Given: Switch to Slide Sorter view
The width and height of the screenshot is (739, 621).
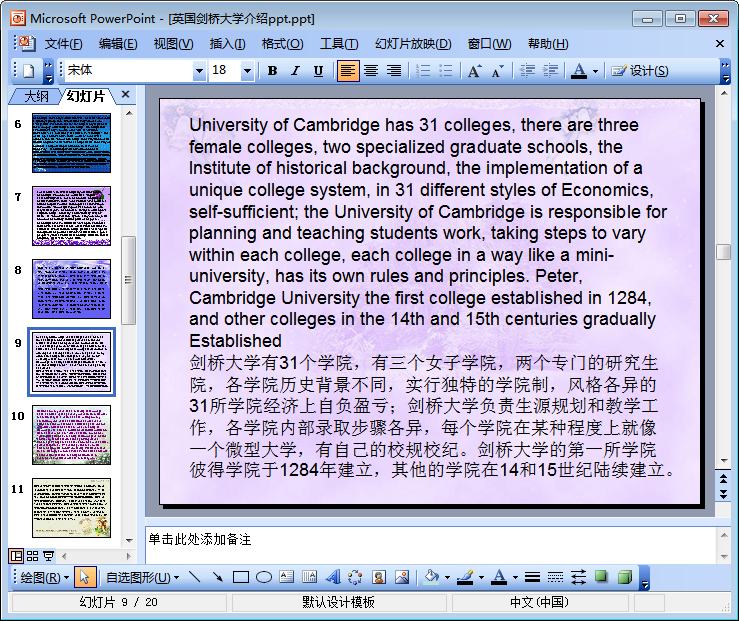Looking at the screenshot, I should click(32, 556).
